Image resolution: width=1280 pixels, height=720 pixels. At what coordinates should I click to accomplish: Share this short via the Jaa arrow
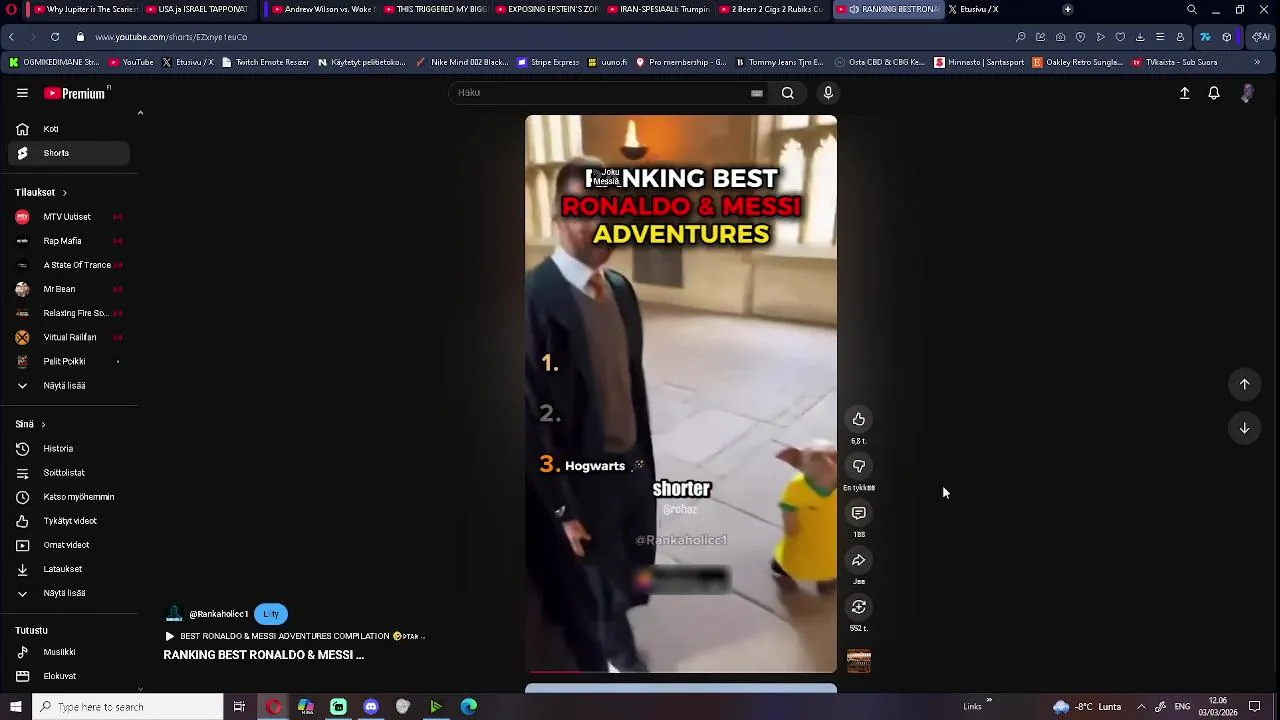pos(859,560)
